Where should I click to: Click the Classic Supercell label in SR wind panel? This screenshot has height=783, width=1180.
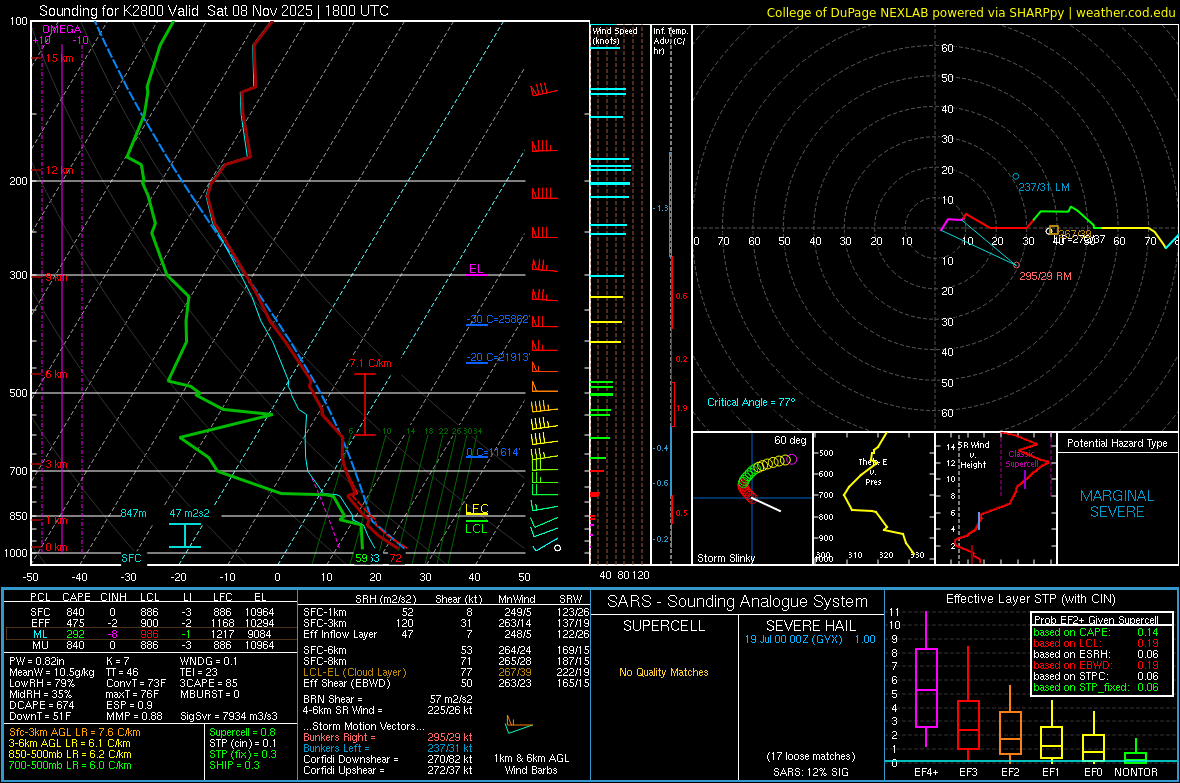(1021, 459)
